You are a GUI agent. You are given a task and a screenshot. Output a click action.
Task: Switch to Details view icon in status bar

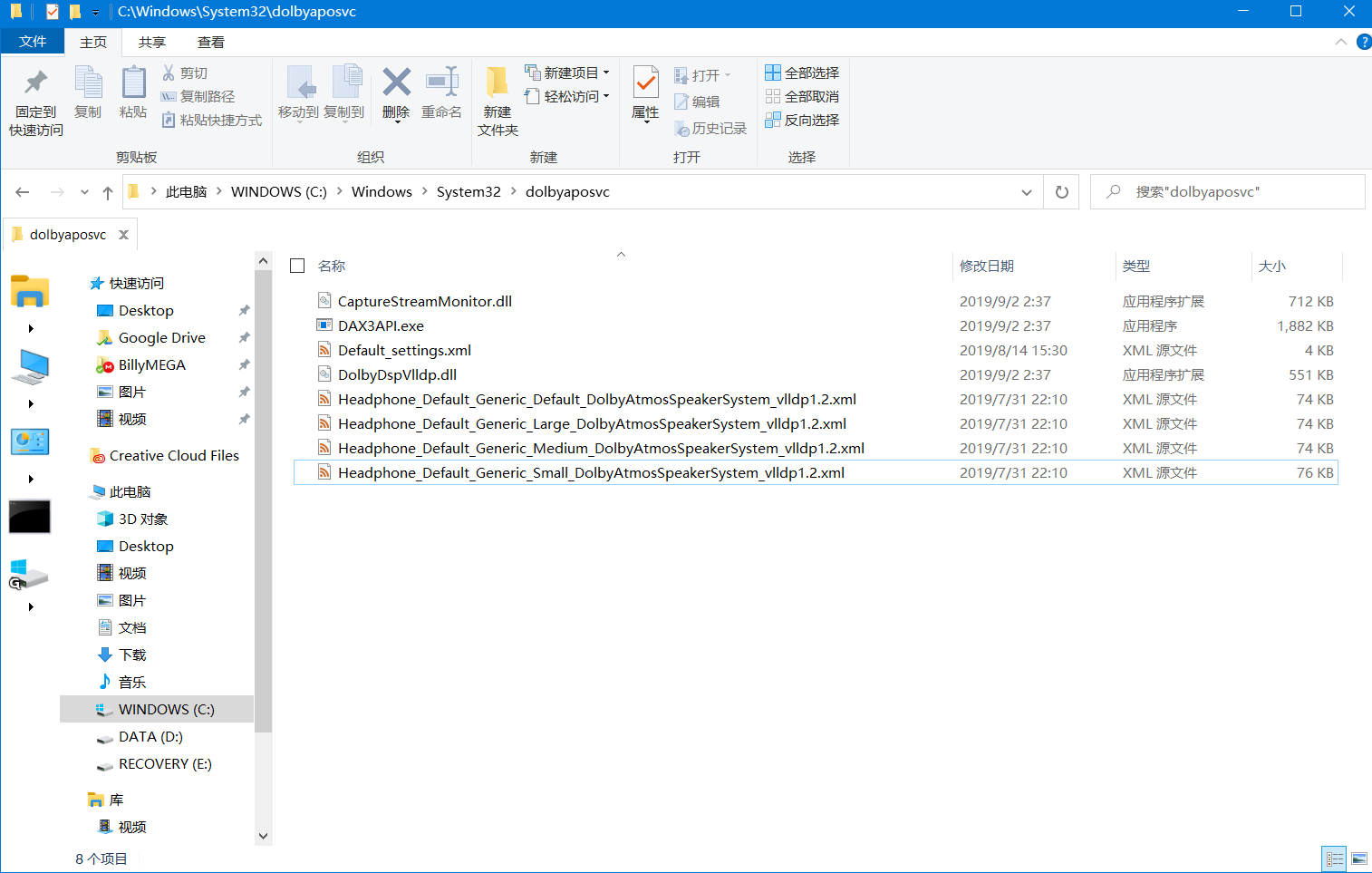[1335, 858]
